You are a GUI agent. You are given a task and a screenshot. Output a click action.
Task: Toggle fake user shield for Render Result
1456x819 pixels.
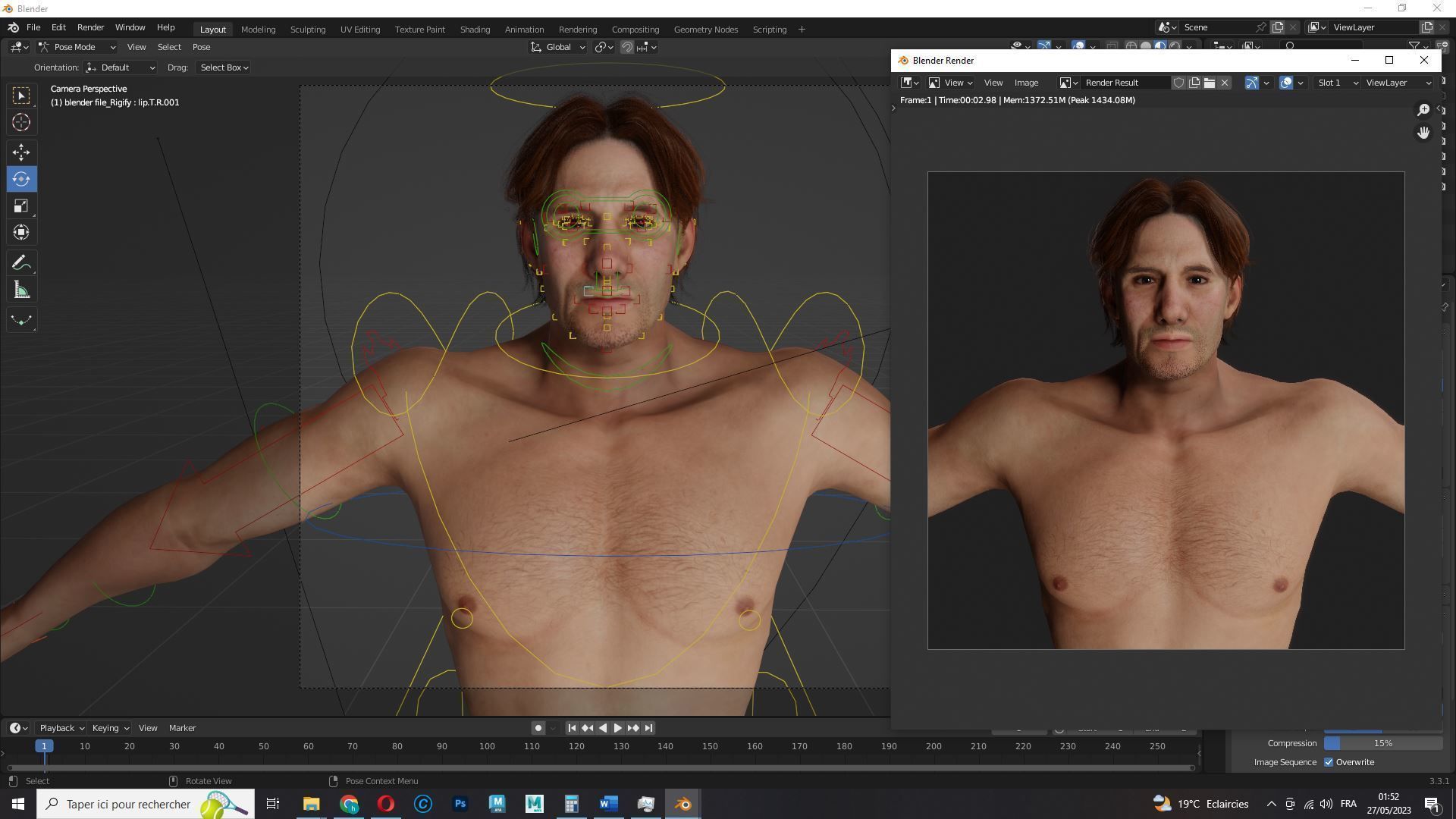point(1178,83)
